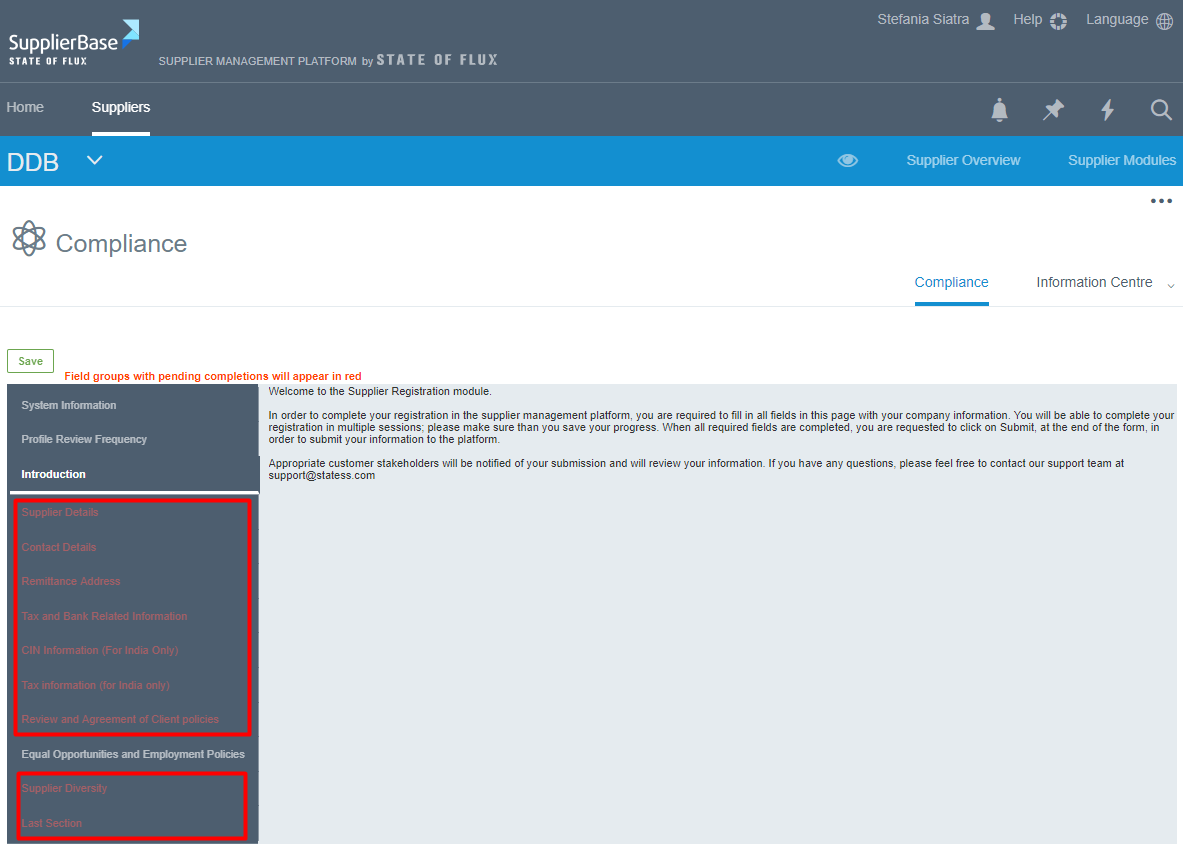Open the Tax and Bank Related Information section
The height and width of the screenshot is (855, 1183).
(x=104, y=616)
